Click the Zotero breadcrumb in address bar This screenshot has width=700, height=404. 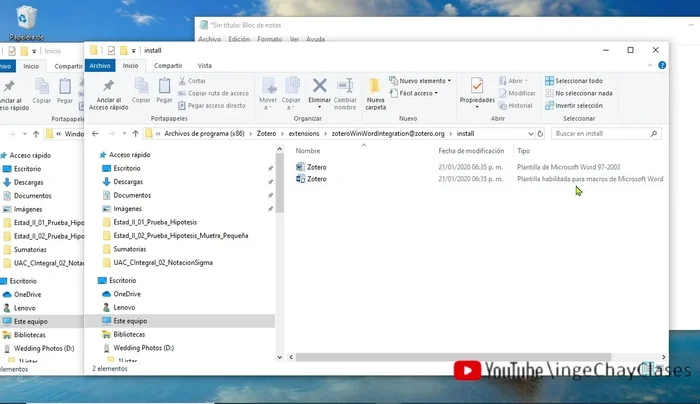(266, 133)
